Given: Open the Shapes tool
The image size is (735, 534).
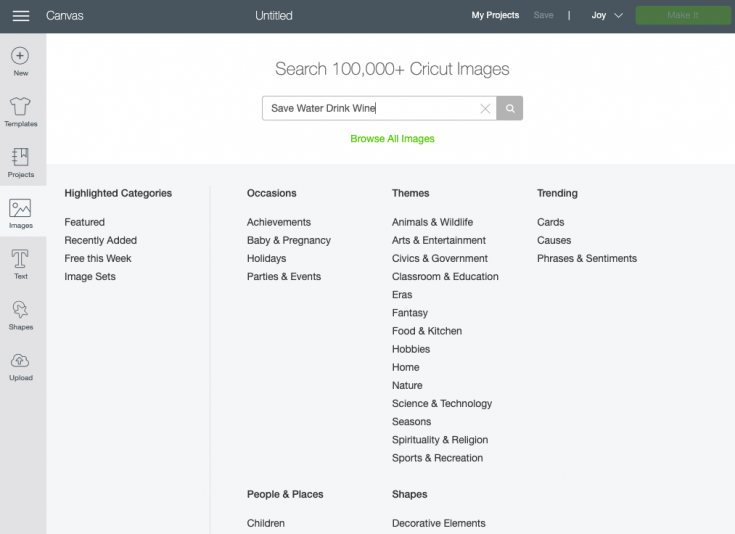Looking at the screenshot, I should (21, 315).
